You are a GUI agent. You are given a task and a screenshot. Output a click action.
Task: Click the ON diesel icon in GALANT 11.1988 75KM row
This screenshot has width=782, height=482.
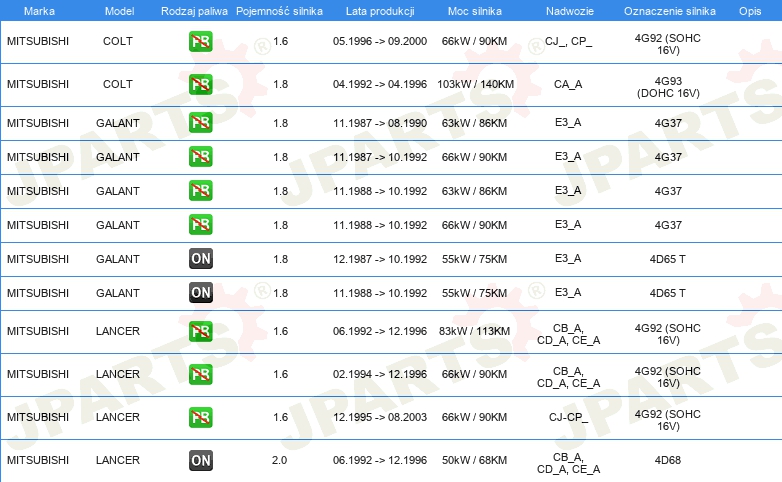tap(200, 292)
